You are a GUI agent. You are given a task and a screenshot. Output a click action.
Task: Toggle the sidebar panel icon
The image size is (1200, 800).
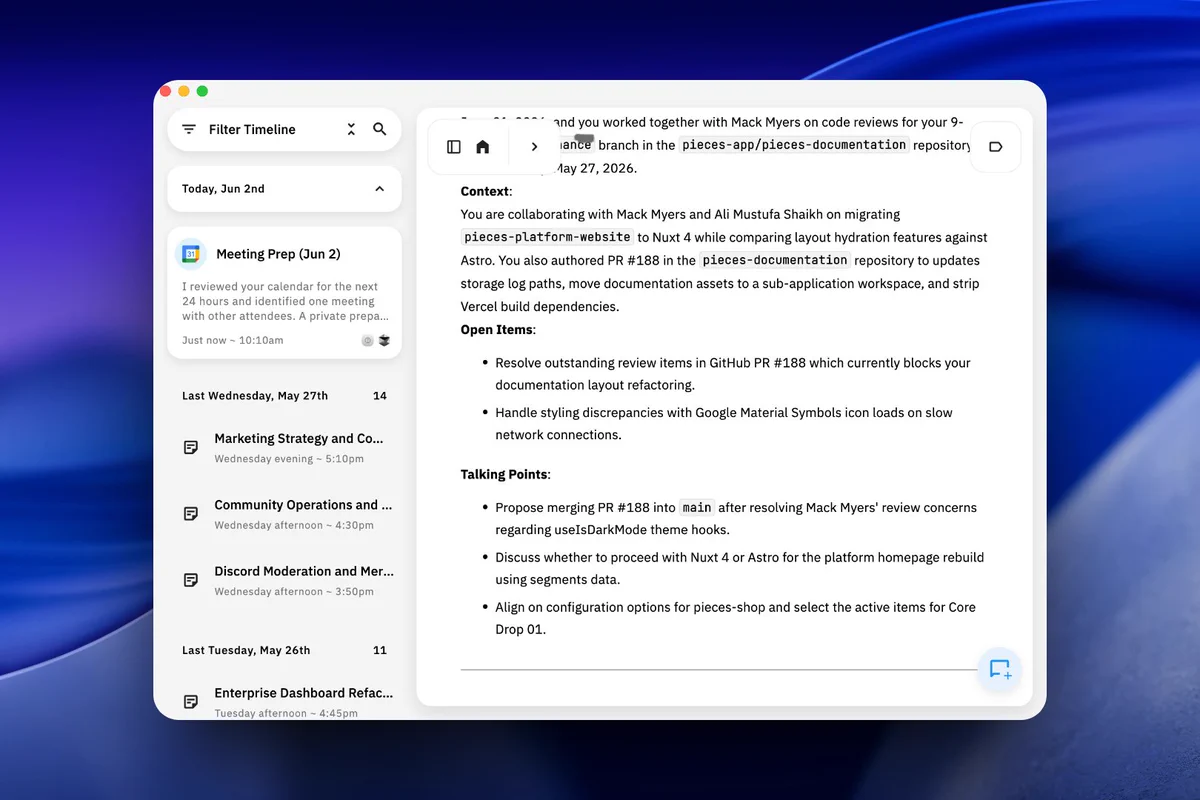coord(454,147)
